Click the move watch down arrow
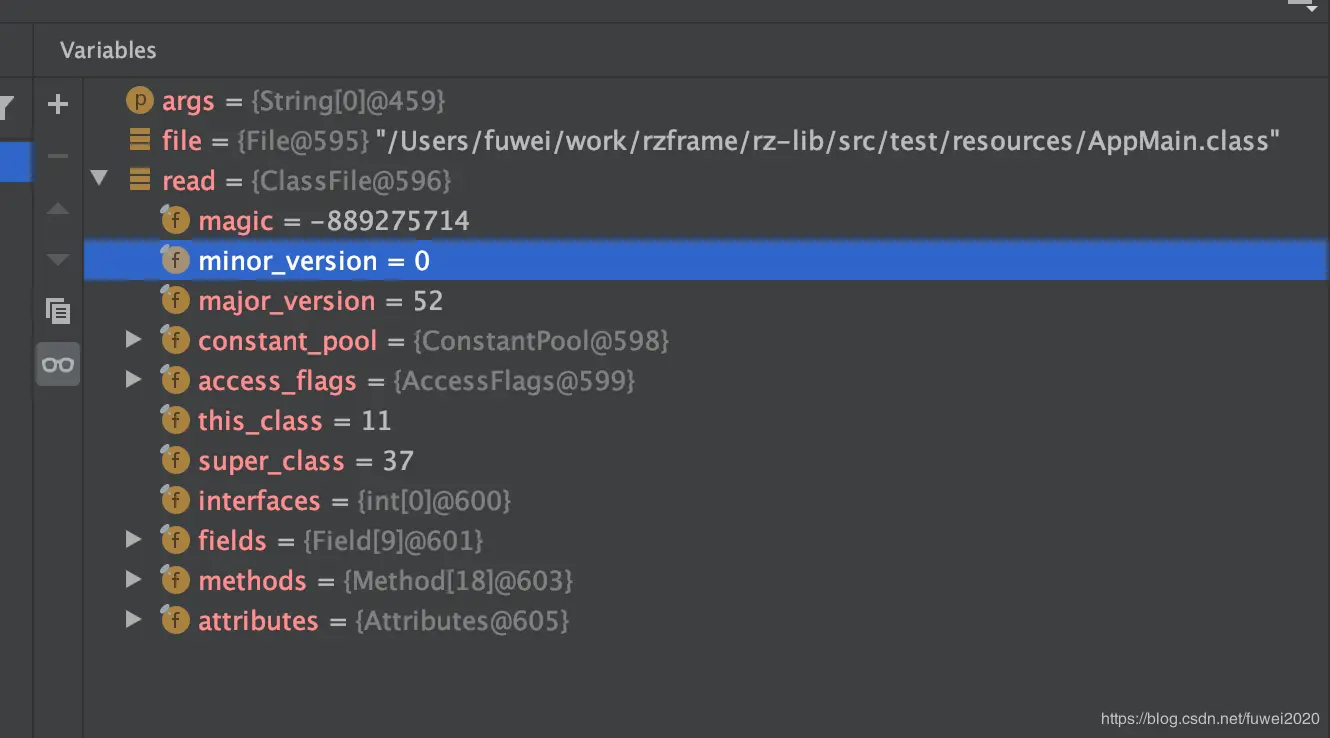The image size is (1330, 738). click(58, 260)
